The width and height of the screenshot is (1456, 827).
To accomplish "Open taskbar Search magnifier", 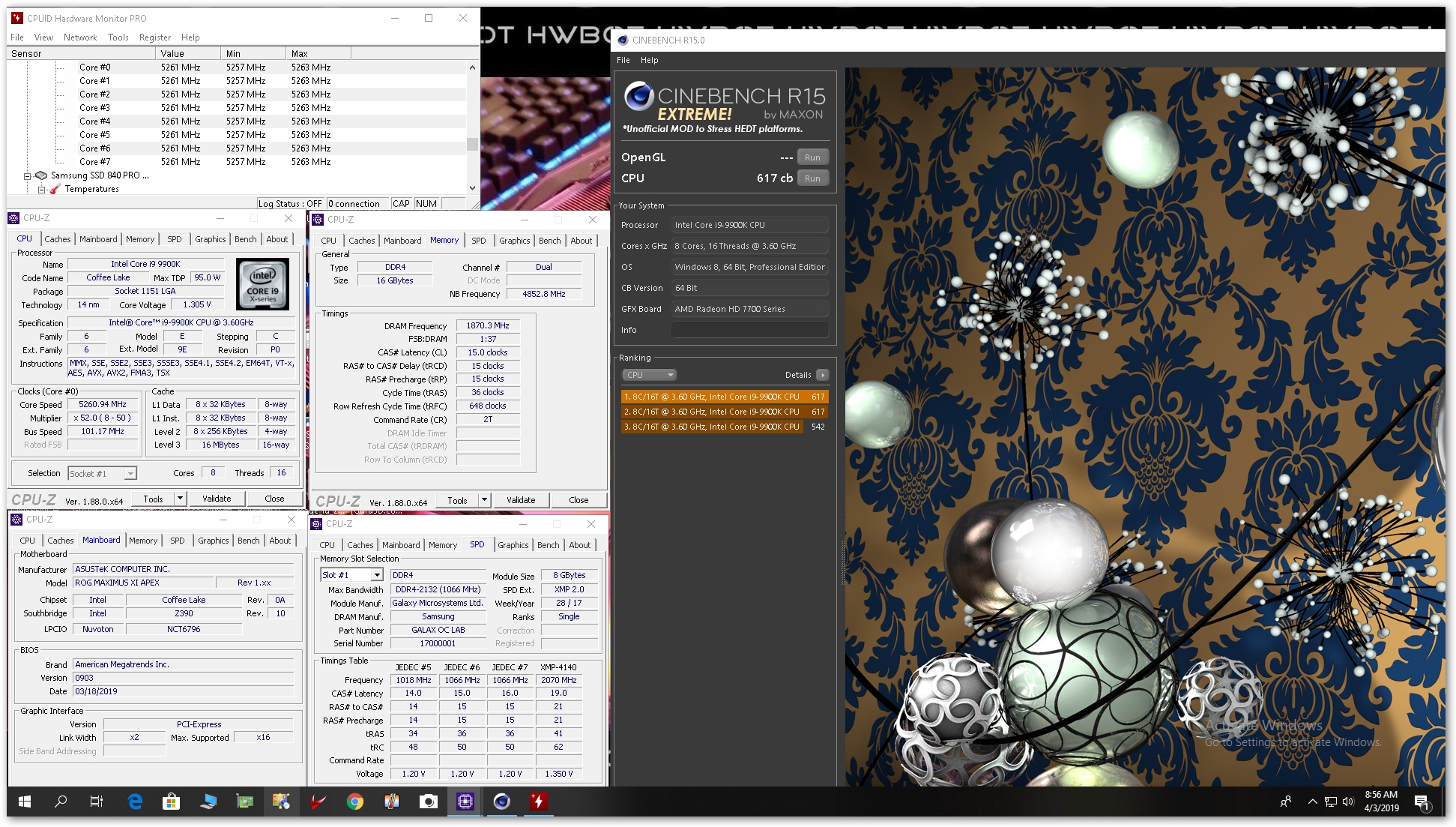I will pyautogui.click(x=61, y=802).
